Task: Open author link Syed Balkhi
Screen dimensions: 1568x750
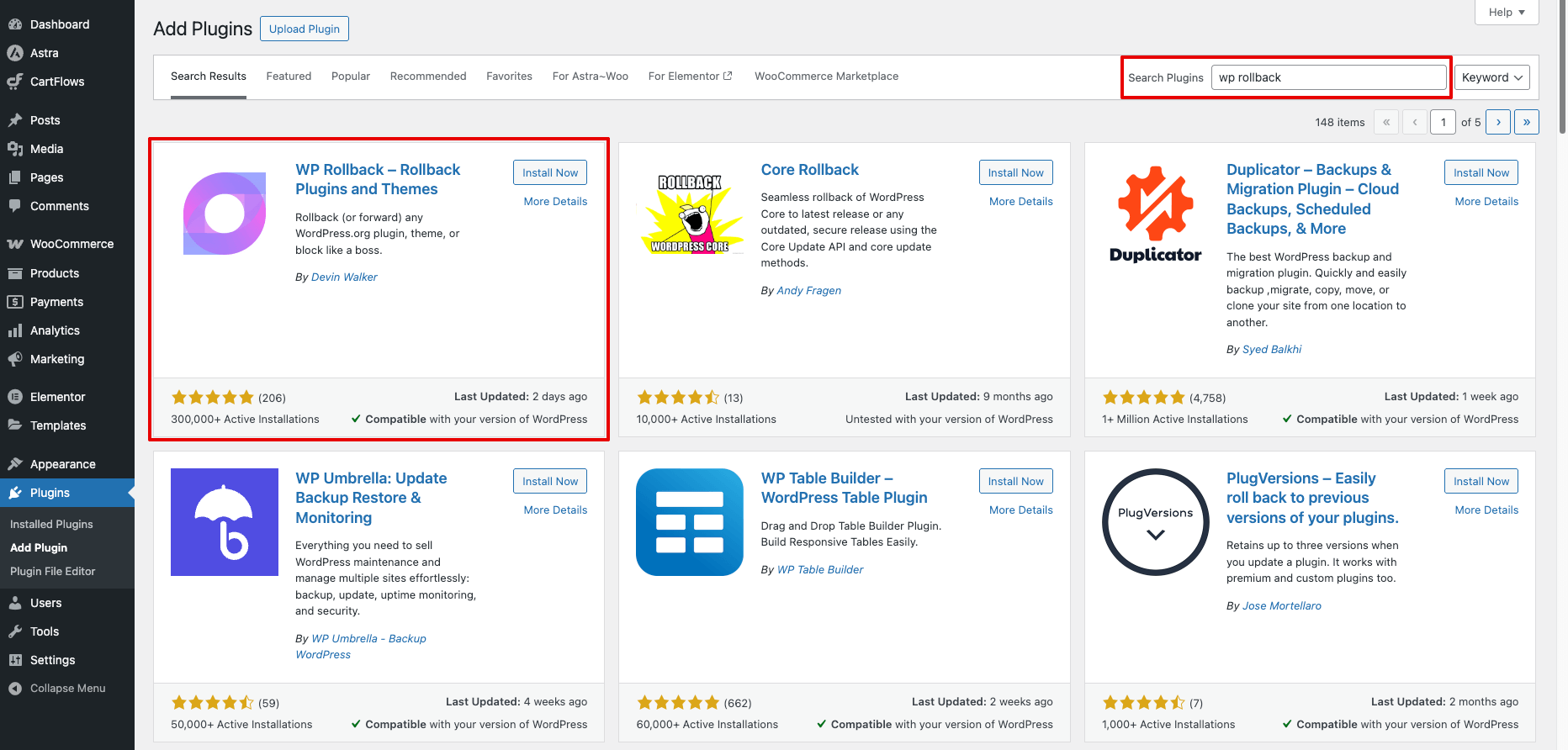Action: tap(1272, 350)
